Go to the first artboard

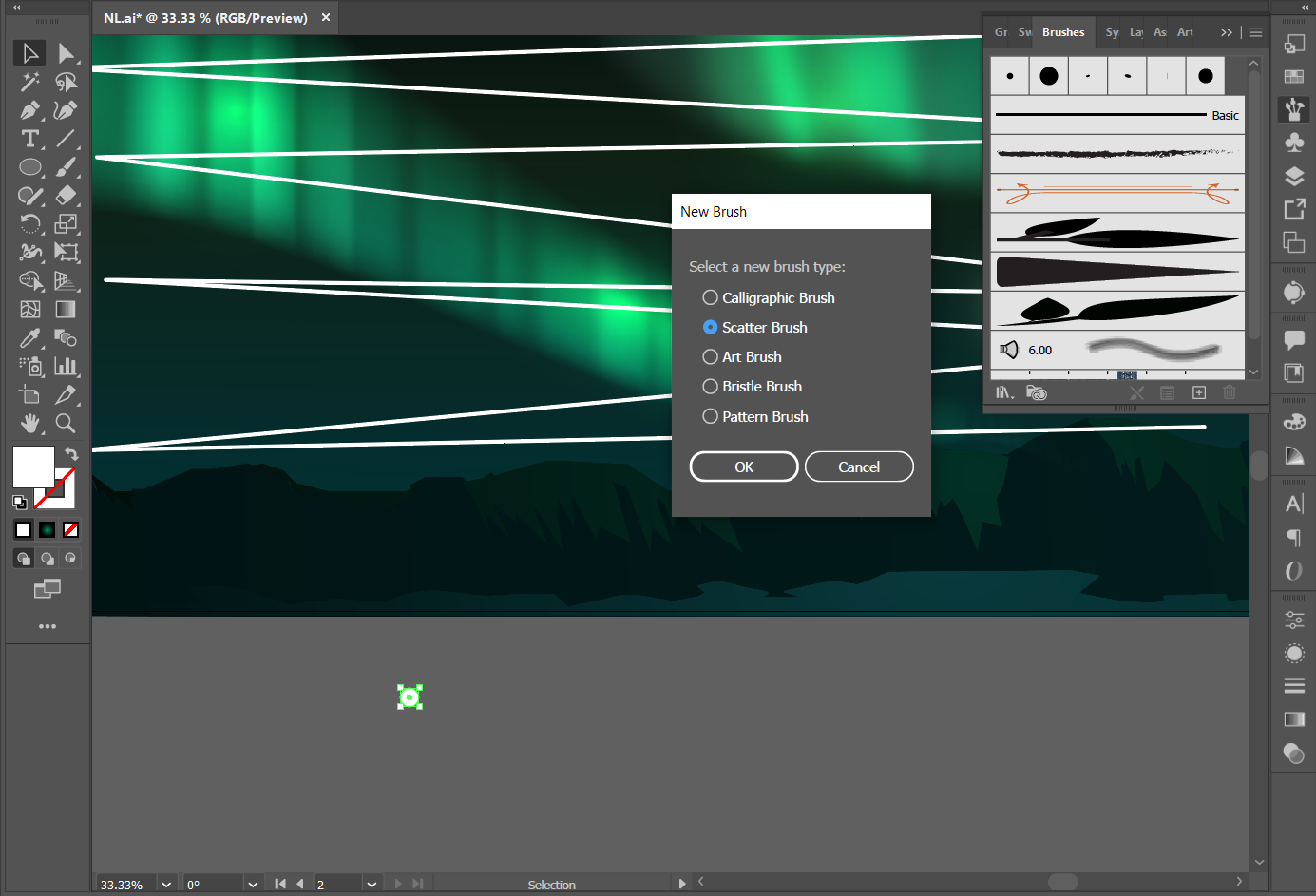280,884
